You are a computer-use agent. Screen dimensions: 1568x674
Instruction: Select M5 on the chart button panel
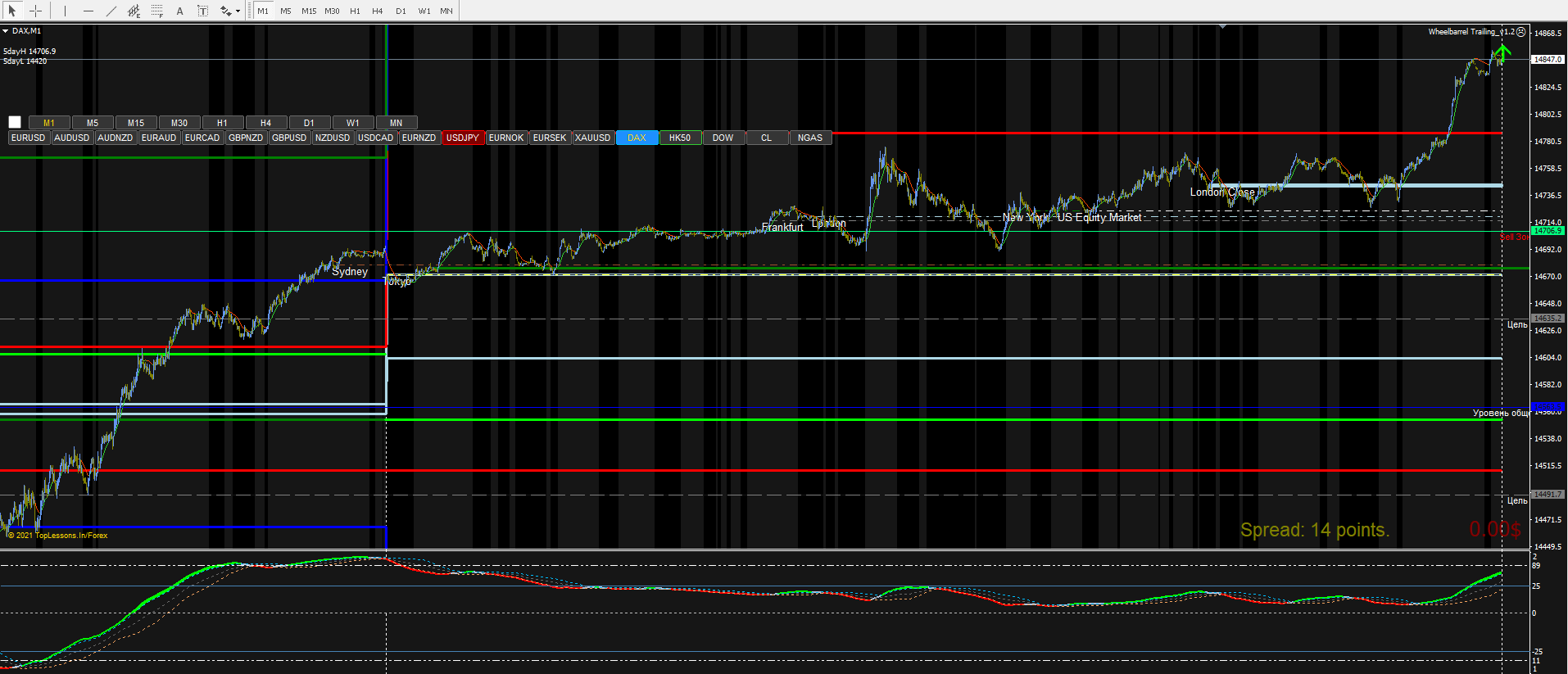point(93,123)
